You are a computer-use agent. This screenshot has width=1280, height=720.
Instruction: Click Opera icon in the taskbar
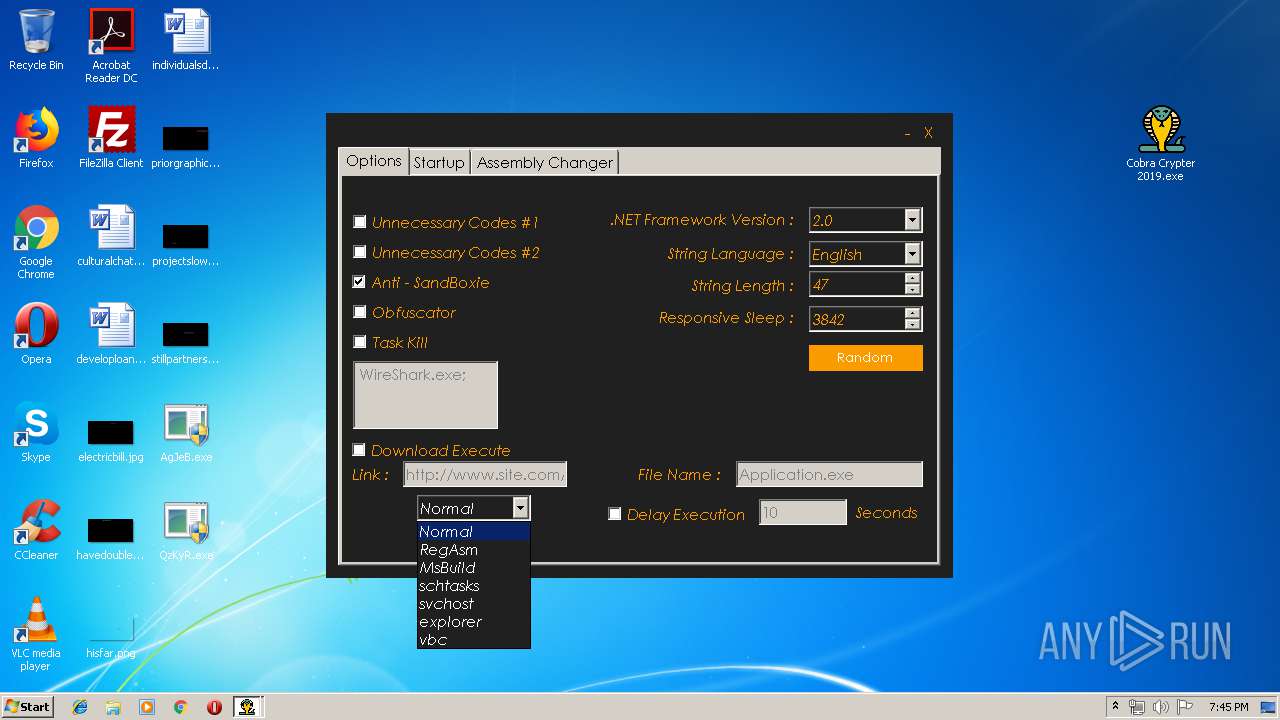click(214, 707)
